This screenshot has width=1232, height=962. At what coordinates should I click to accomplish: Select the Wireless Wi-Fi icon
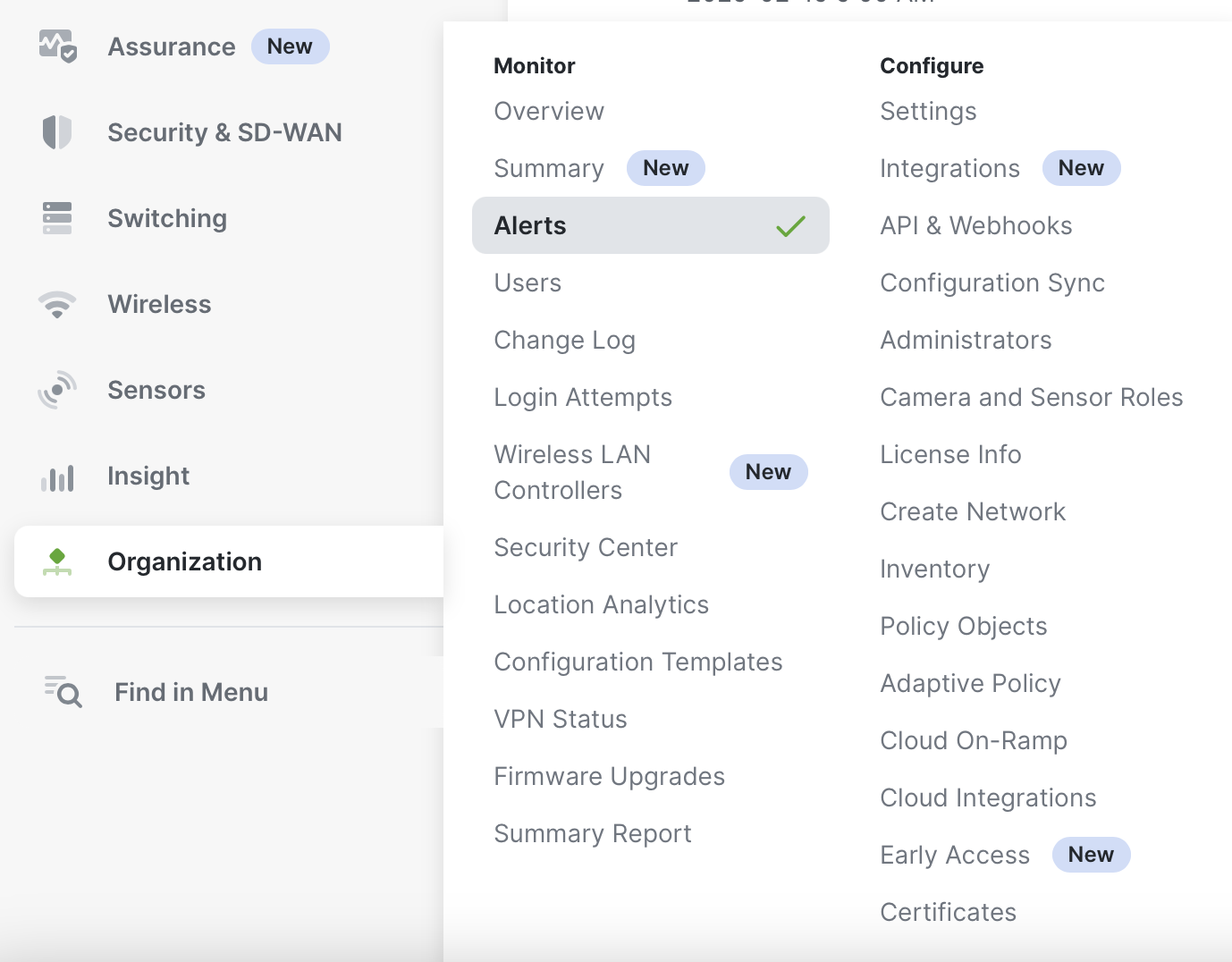click(57, 304)
